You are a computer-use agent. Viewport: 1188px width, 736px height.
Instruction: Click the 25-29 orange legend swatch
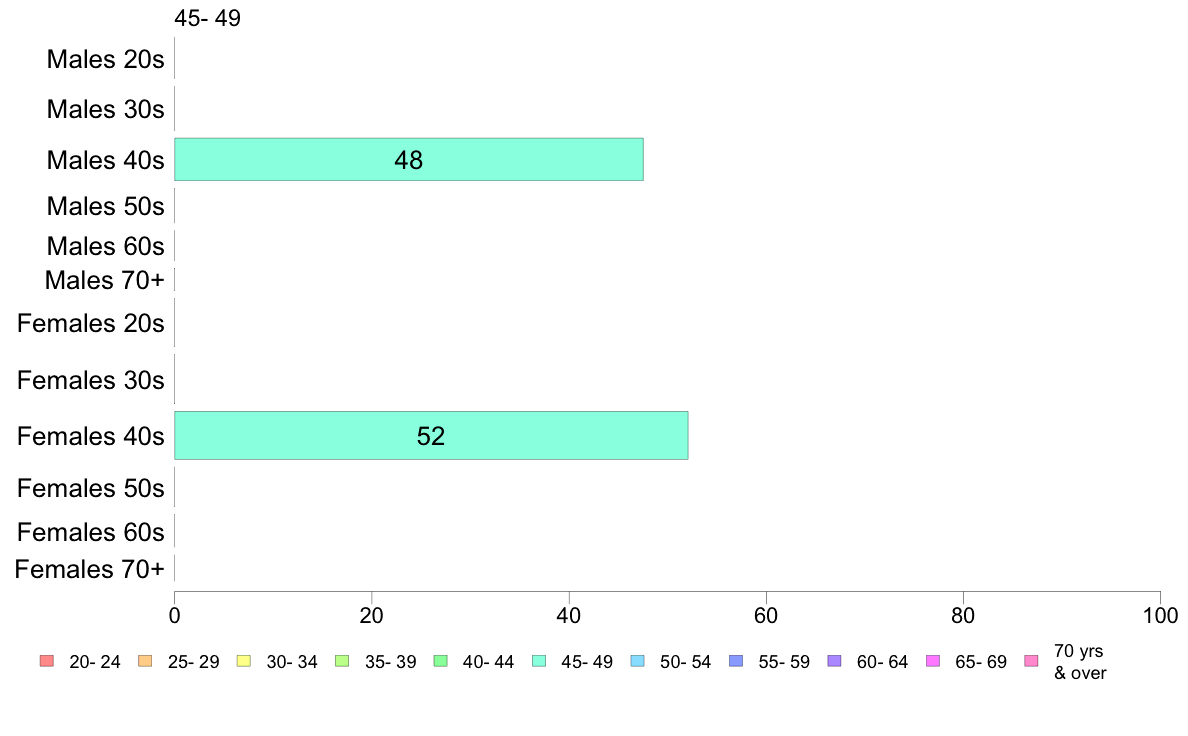[145, 661]
